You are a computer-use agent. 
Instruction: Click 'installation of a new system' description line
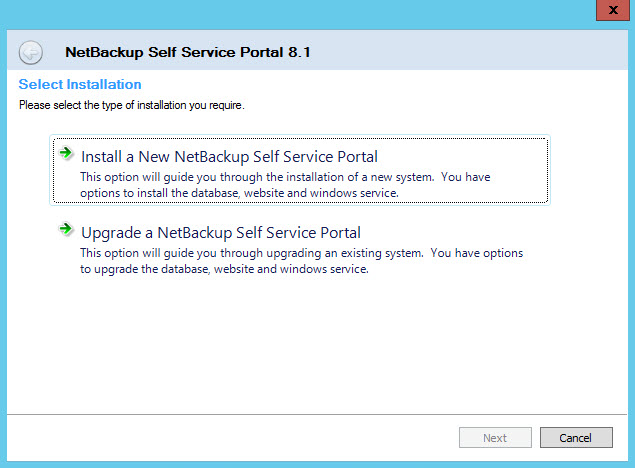285,177
